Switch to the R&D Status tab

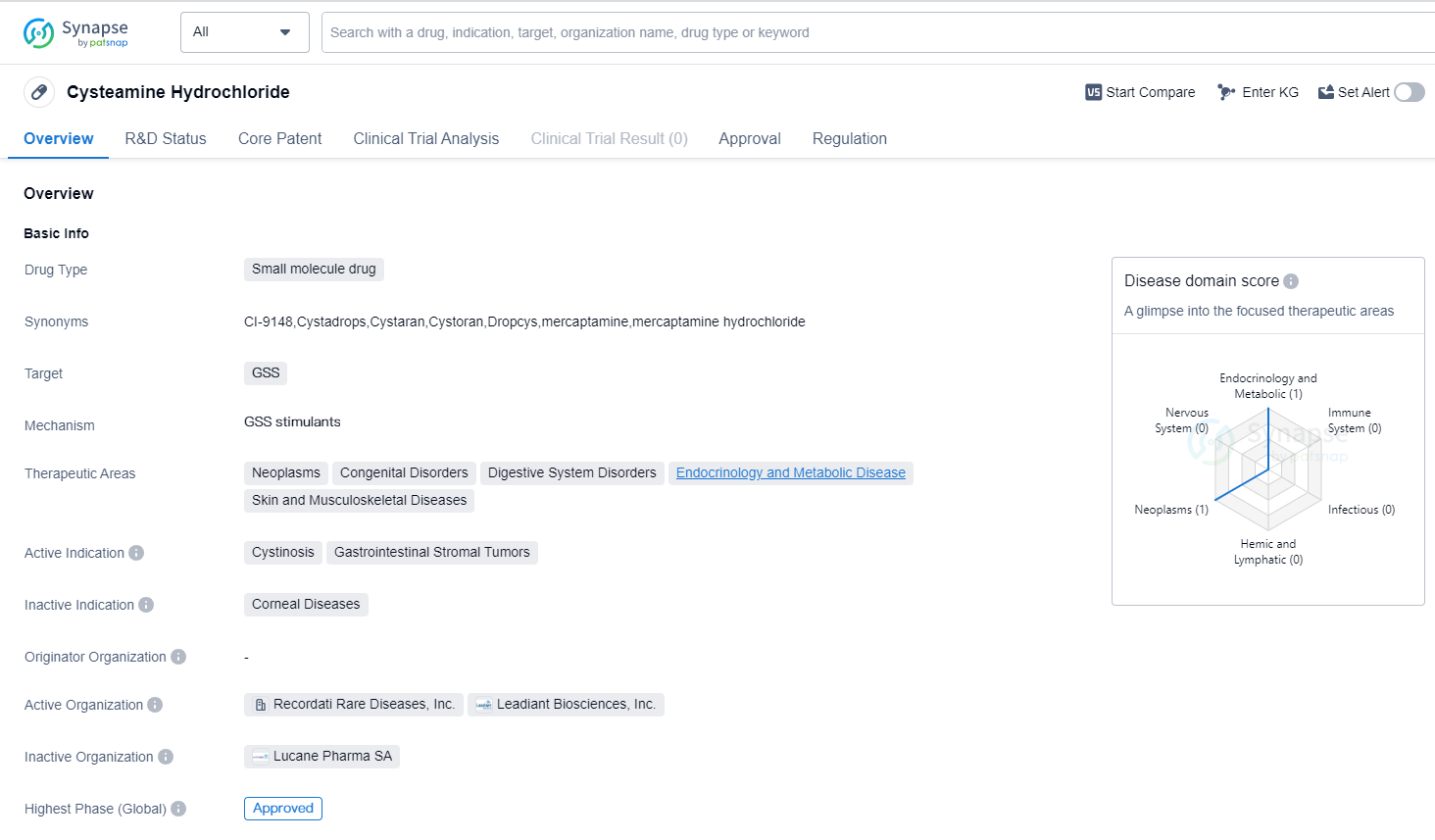coord(166,139)
